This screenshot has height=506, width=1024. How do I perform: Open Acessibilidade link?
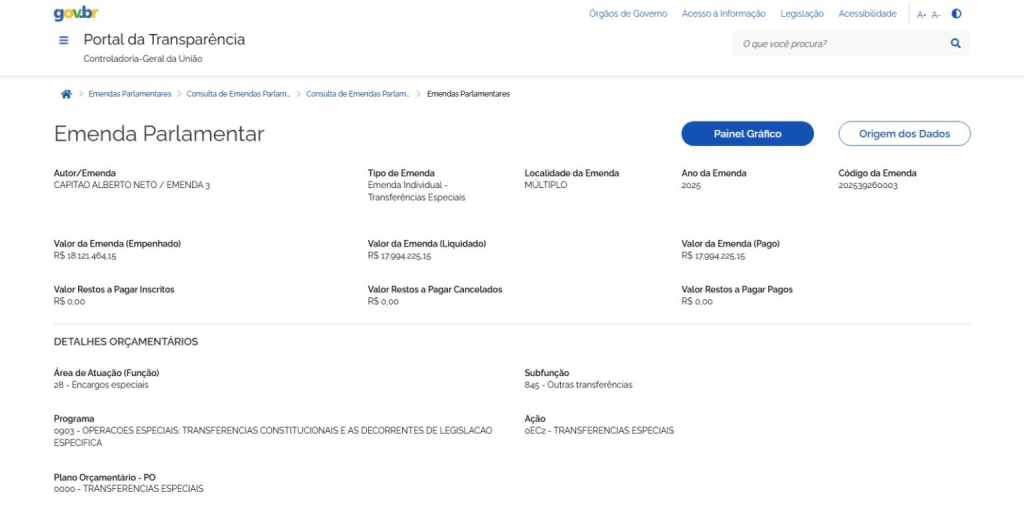point(867,14)
